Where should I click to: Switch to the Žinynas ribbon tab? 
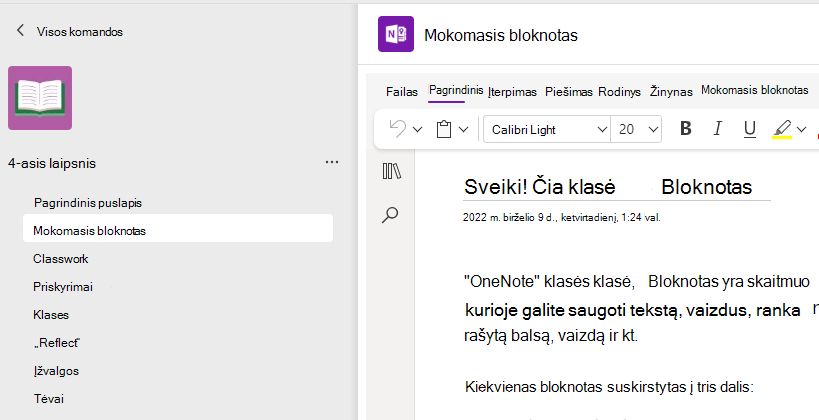pos(671,92)
